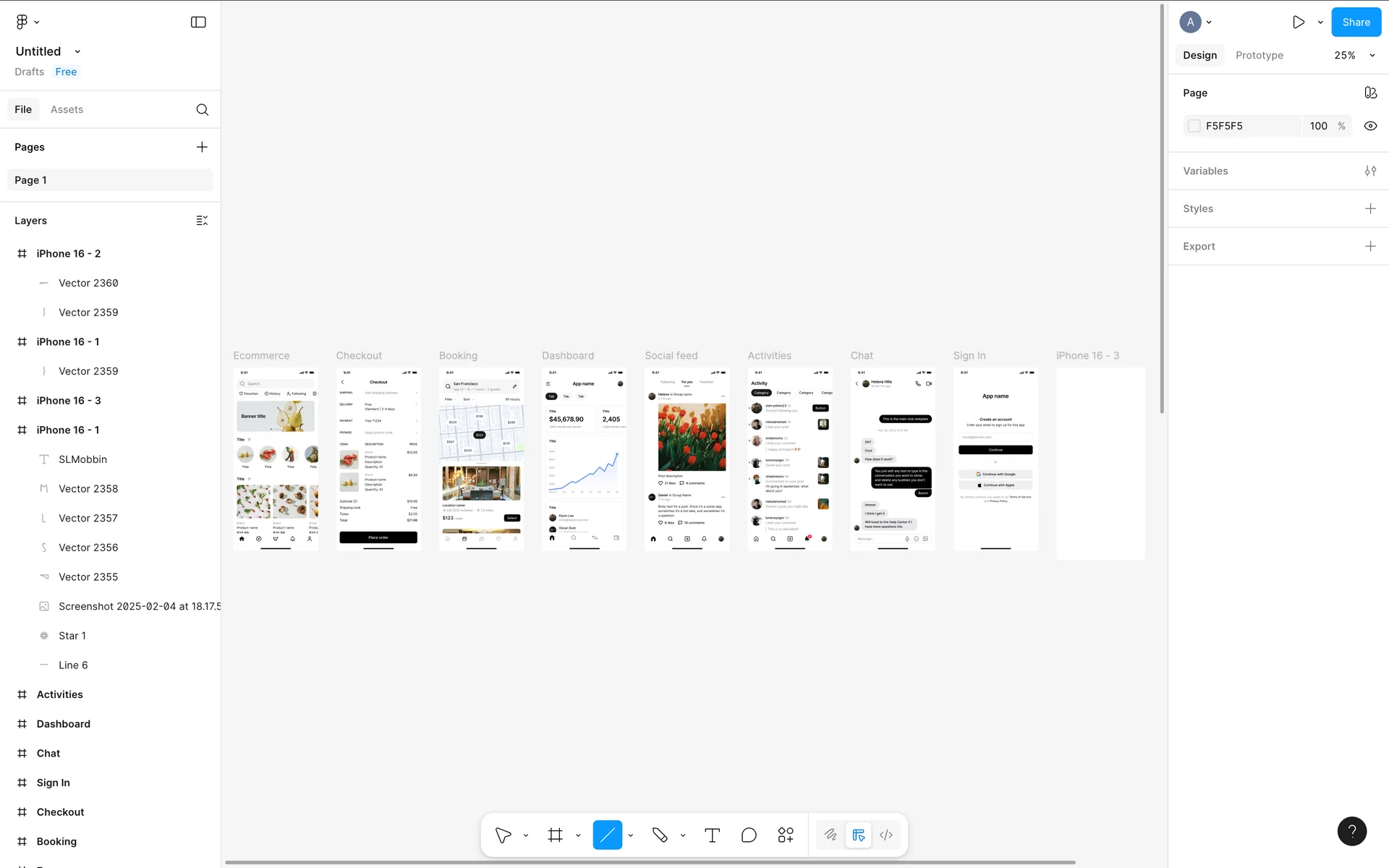Select the Vector 2358 layer
The height and width of the screenshot is (868, 1389).
(x=88, y=489)
